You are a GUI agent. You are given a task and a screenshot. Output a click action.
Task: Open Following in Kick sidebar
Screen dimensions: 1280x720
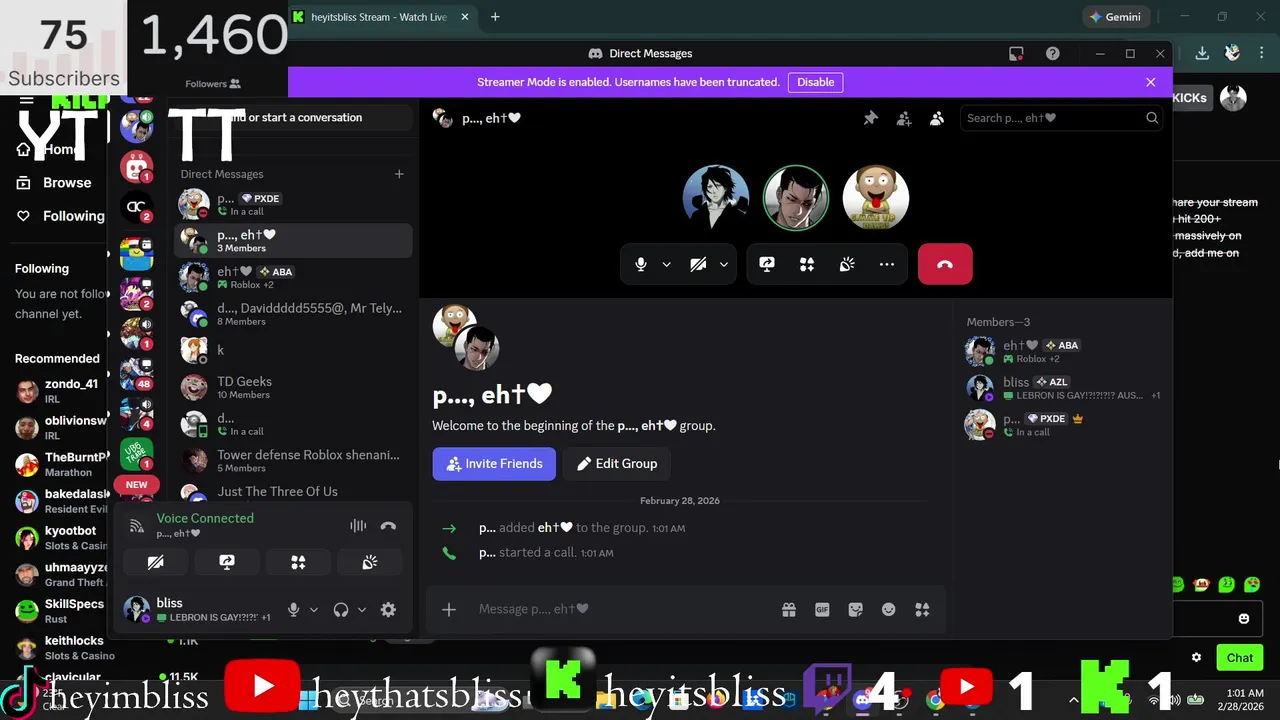click(60, 216)
